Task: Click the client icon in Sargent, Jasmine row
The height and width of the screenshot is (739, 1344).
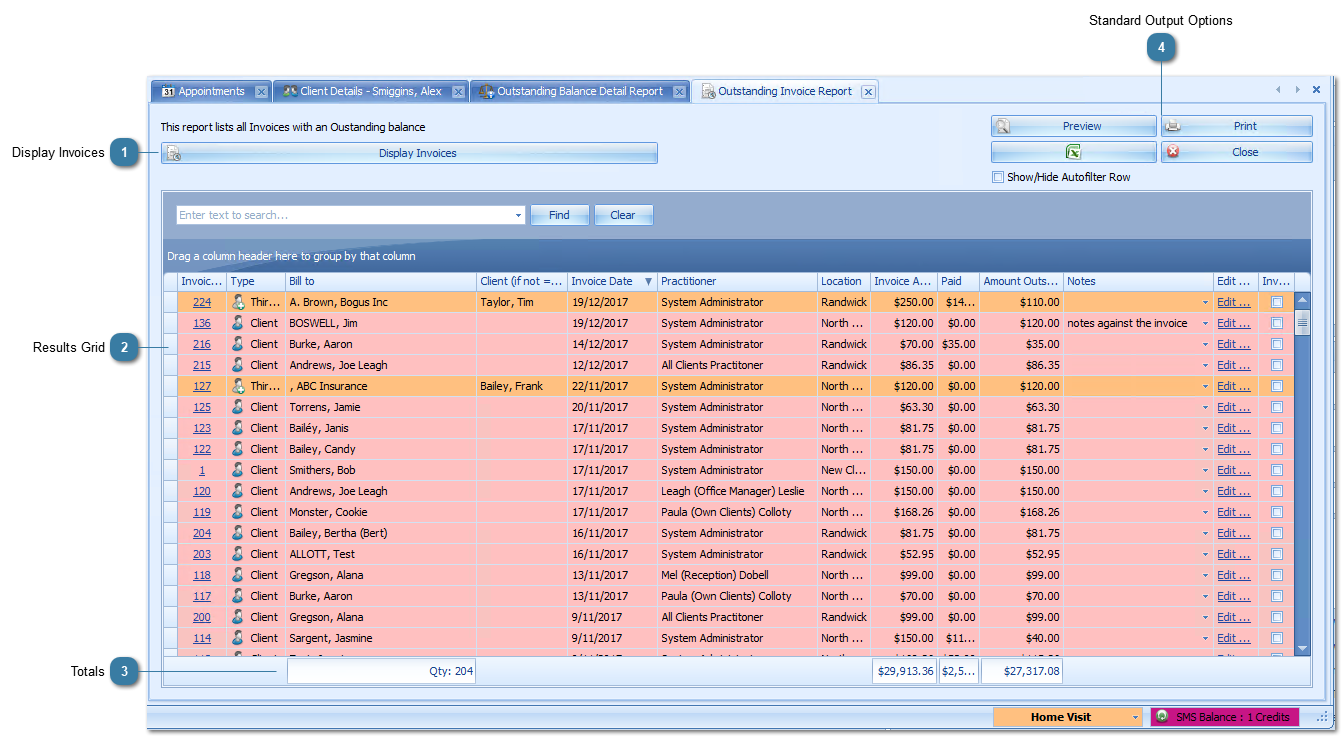Action: (238, 638)
